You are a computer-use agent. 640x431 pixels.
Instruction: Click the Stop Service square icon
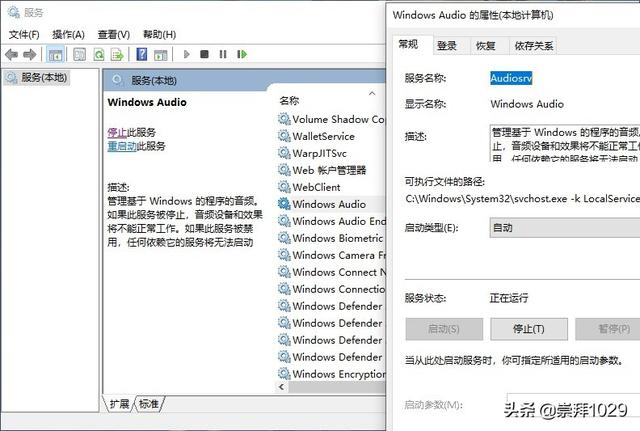tap(204, 54)
